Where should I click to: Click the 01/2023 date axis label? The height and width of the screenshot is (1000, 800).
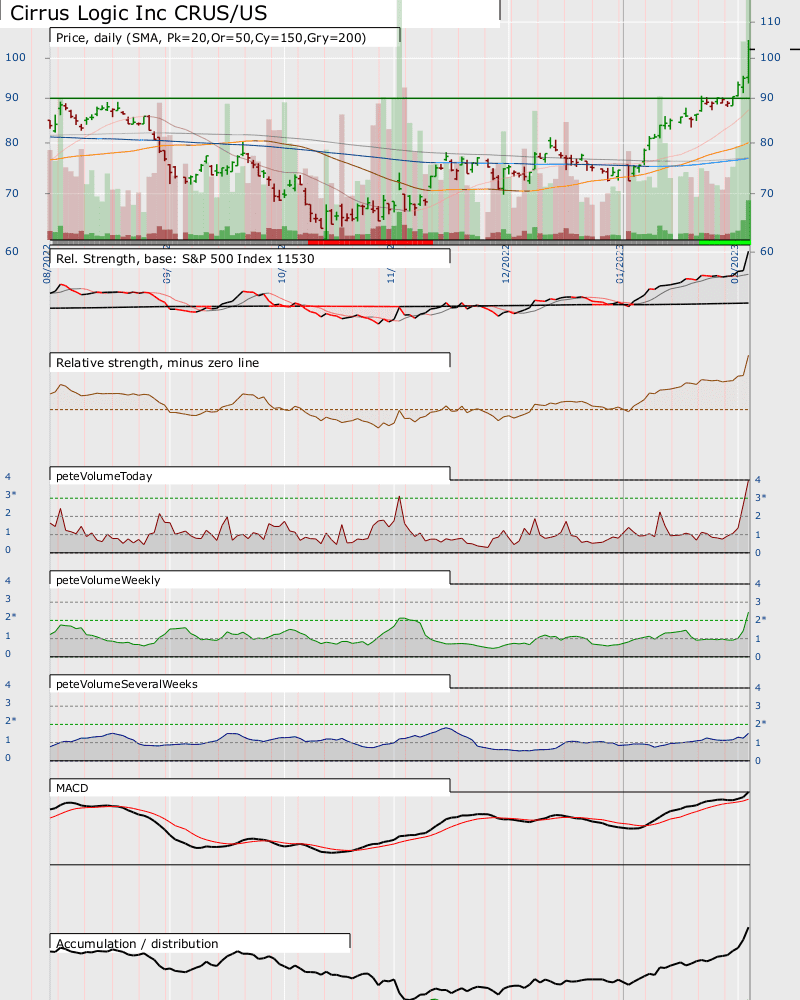coord(619,263)
